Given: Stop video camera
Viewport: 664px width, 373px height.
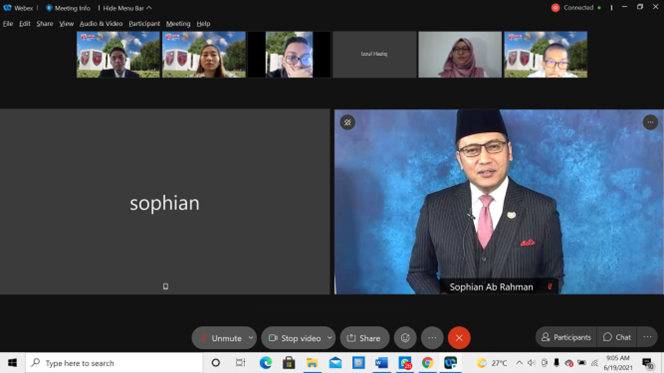Looking at the screenshot, I should click(x=295, y=338).
